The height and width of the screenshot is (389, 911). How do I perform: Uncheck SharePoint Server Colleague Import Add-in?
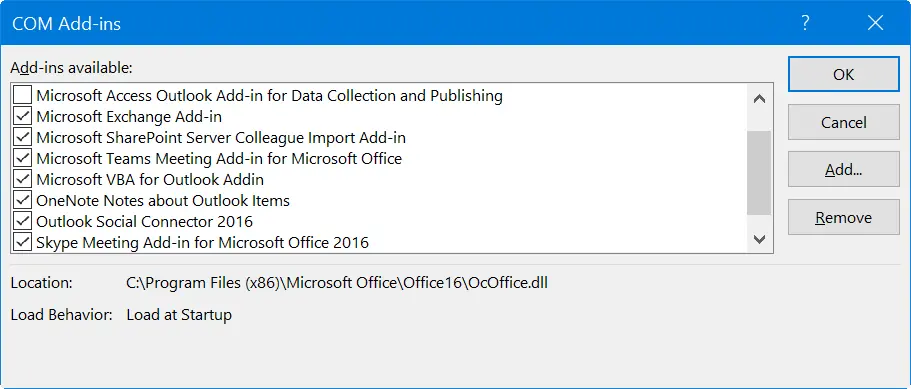pyautogui.click(x=23, y=138)
